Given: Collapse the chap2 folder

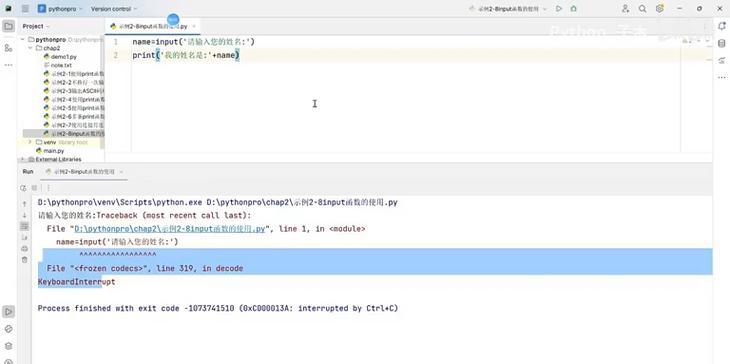Looking at the screenshot, I should coord(30,48).
